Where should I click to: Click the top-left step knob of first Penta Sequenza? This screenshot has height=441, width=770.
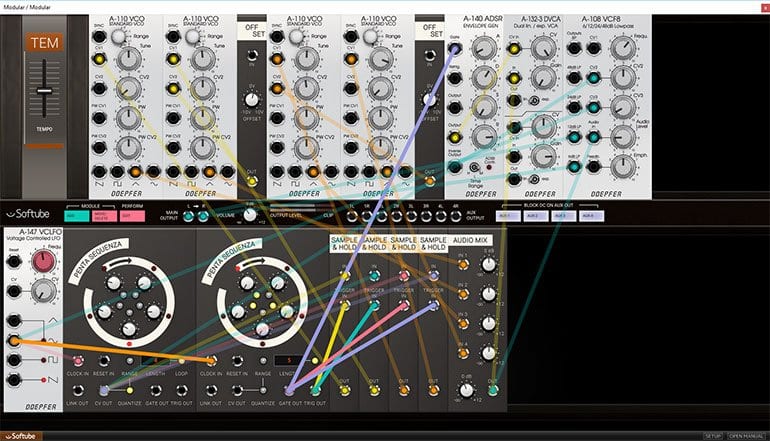click(113, 283)
